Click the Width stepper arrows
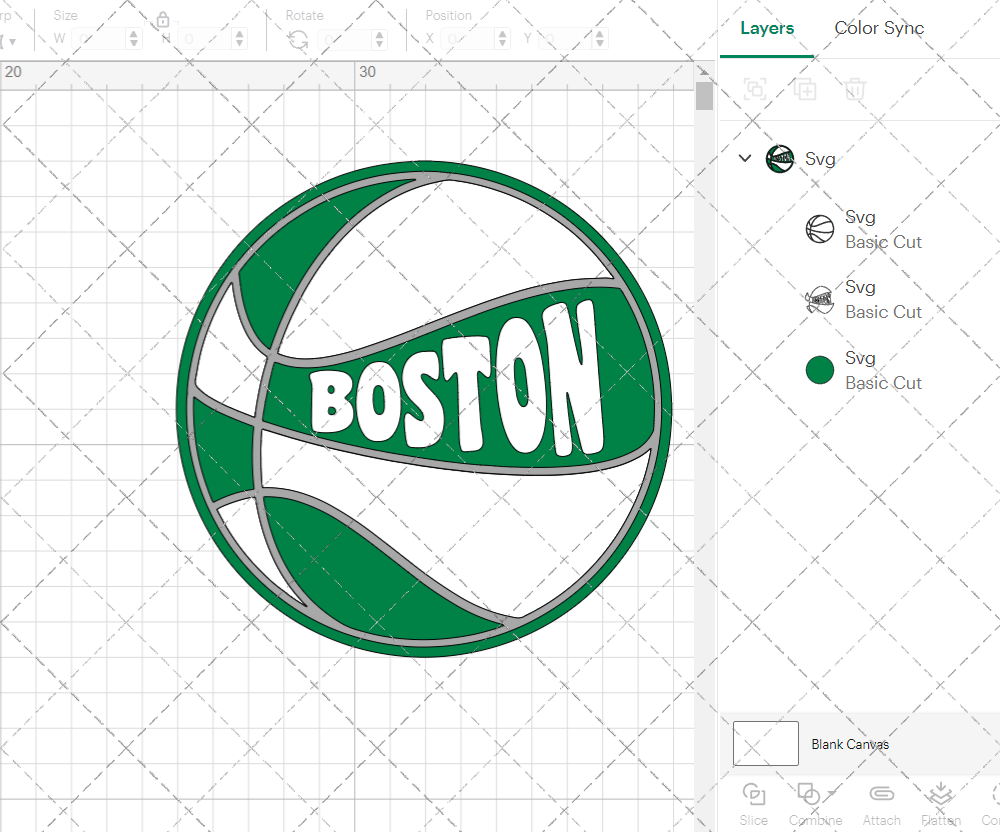This screenshot has width=1000, height=832. (133, 39)
